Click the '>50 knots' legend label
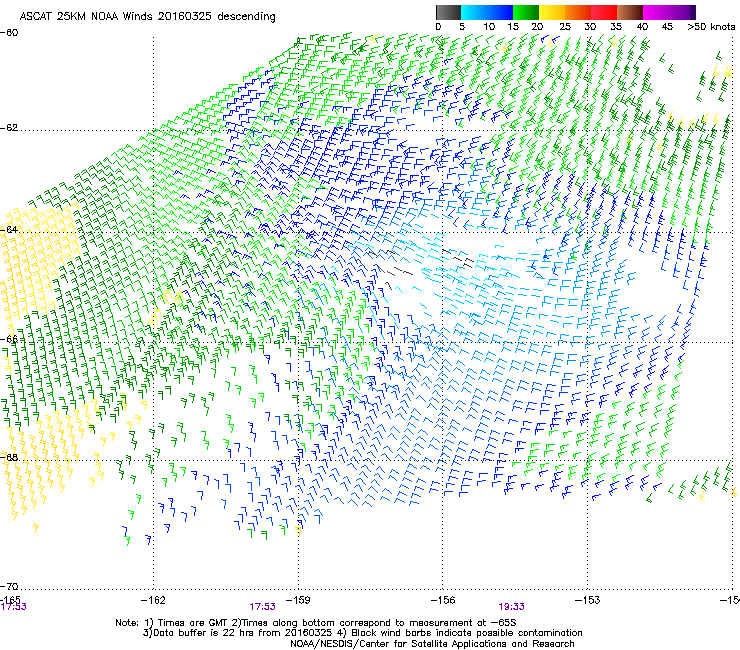 coord(711,27)
